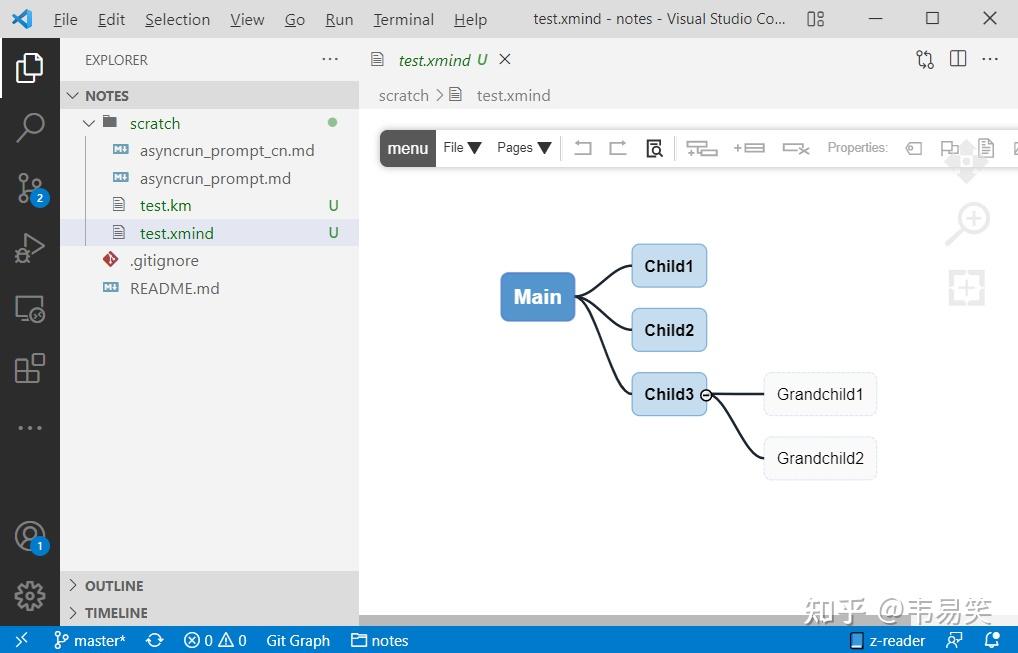Collapse Child3 node with minus toggle
This screenshot has width=1018, height=653.
(706, 395)
